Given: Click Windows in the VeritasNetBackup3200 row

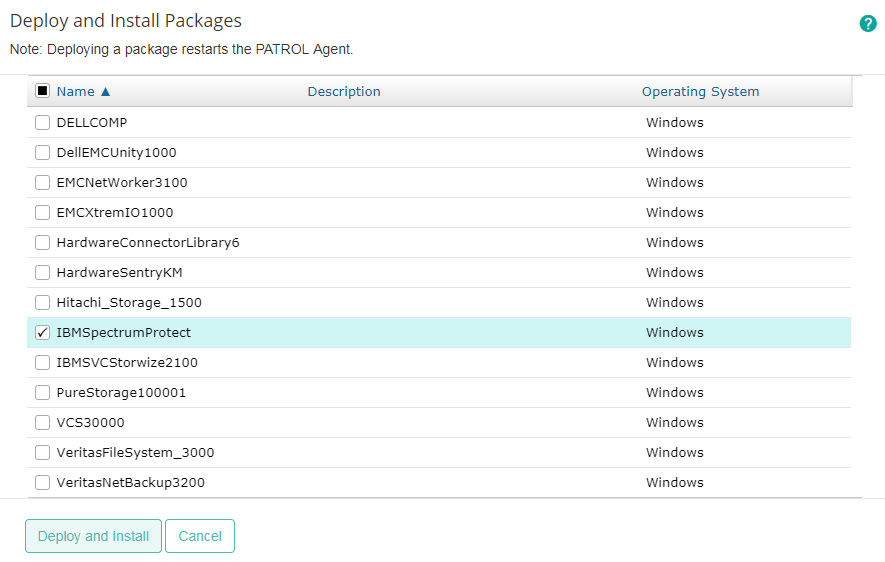Looking at the screenshot, I should (x=674, y=482).
